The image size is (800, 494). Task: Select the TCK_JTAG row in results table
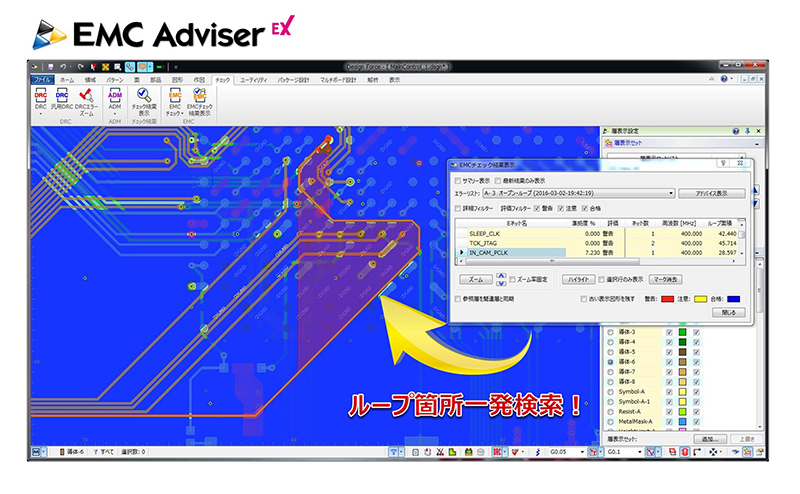tap(598, 243)
